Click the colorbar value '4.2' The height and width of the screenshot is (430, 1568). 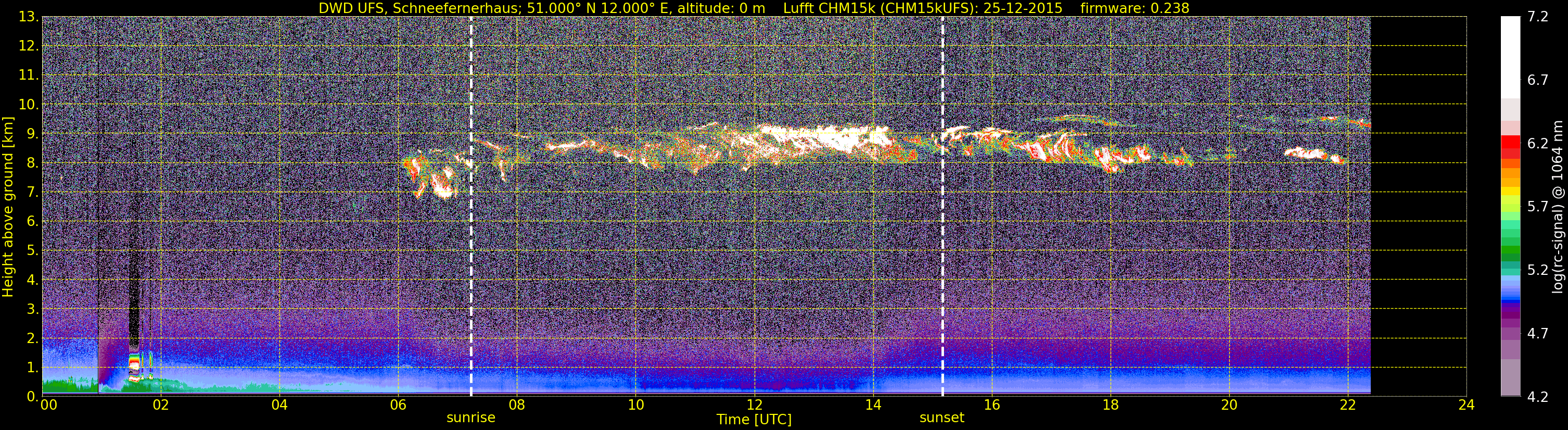(1538, 397)
